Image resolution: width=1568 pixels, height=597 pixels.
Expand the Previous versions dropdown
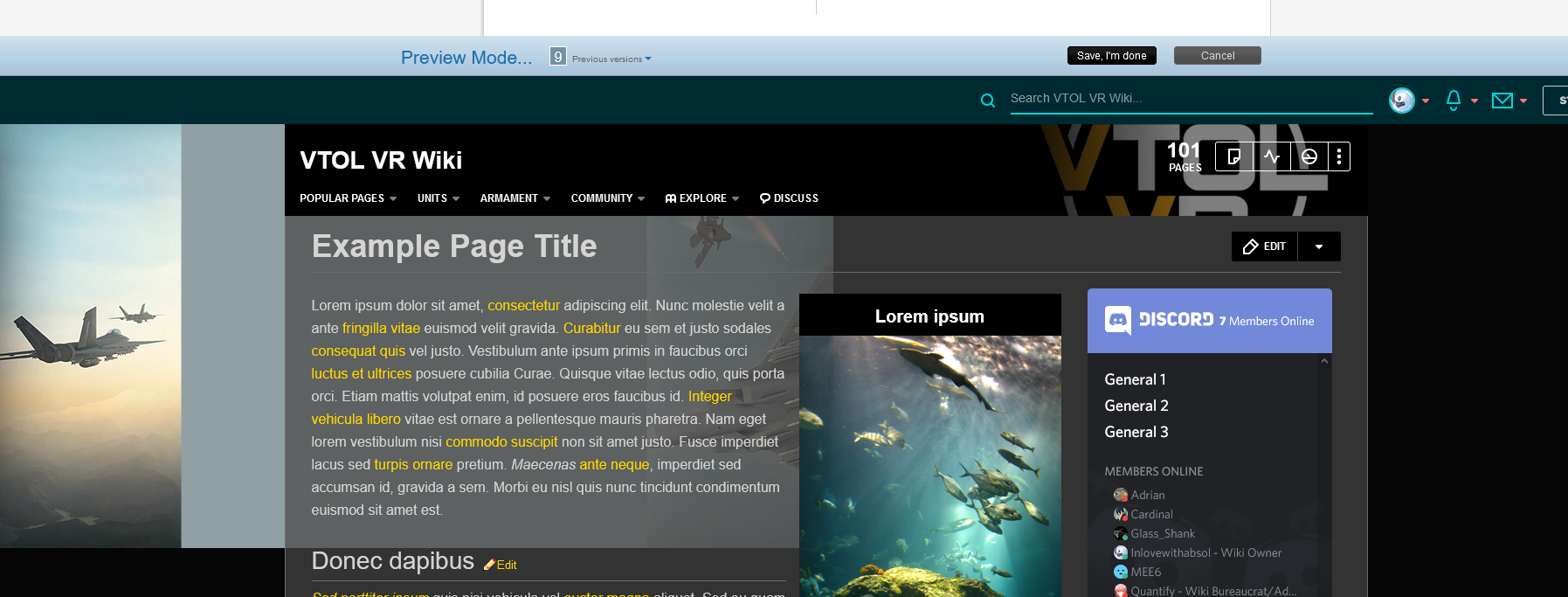[x=611, y=59]
